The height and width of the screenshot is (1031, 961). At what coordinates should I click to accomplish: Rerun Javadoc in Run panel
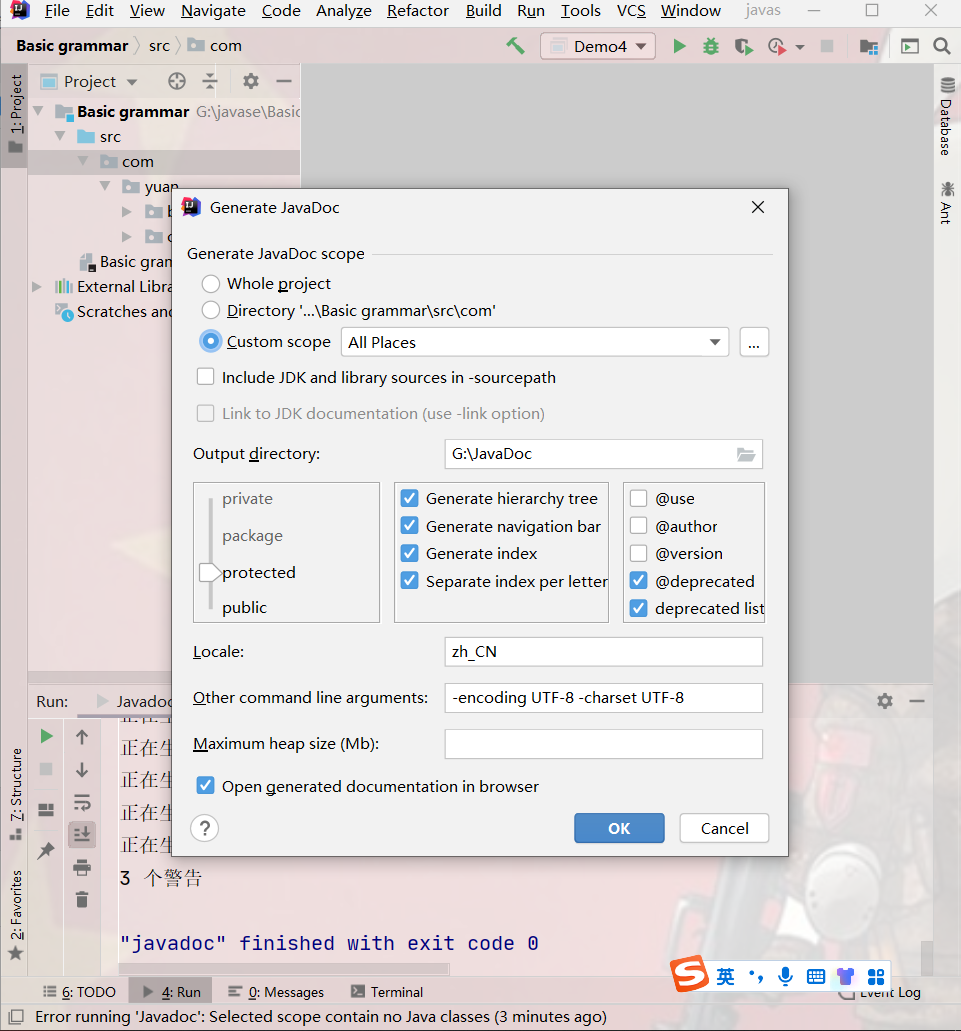point(46,736)
